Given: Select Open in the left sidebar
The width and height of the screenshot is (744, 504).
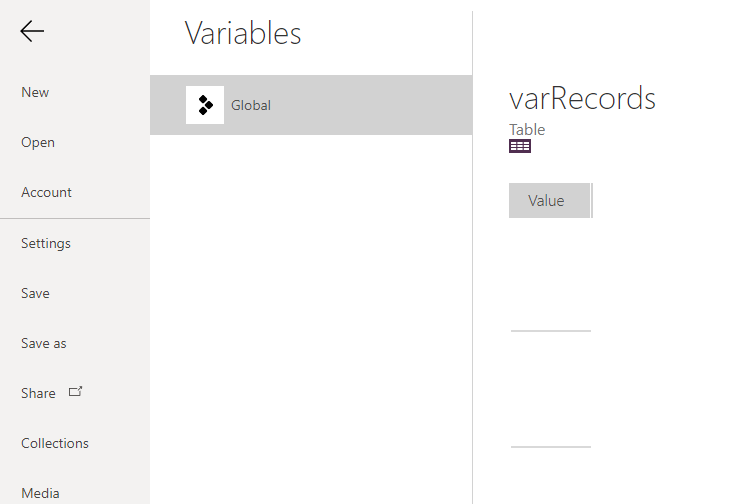Looking at the screenshot, I should pos(38,142).
